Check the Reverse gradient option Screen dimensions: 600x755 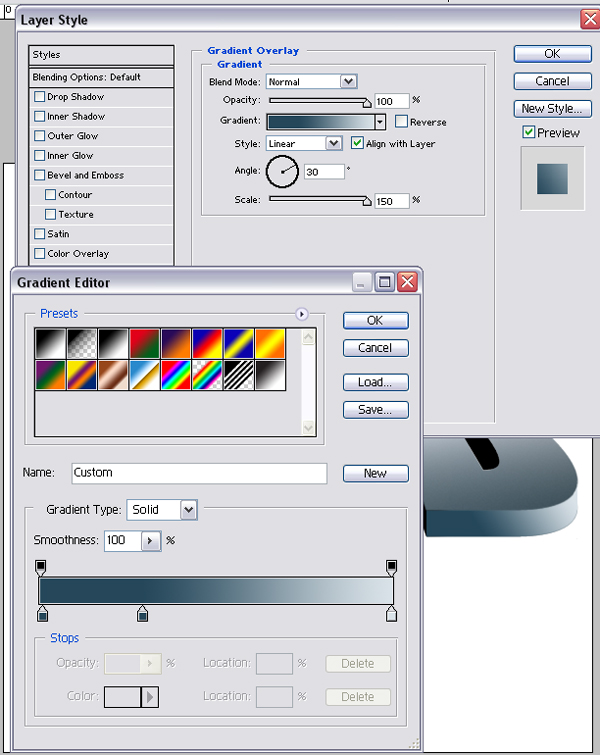(x=401, y=121)
